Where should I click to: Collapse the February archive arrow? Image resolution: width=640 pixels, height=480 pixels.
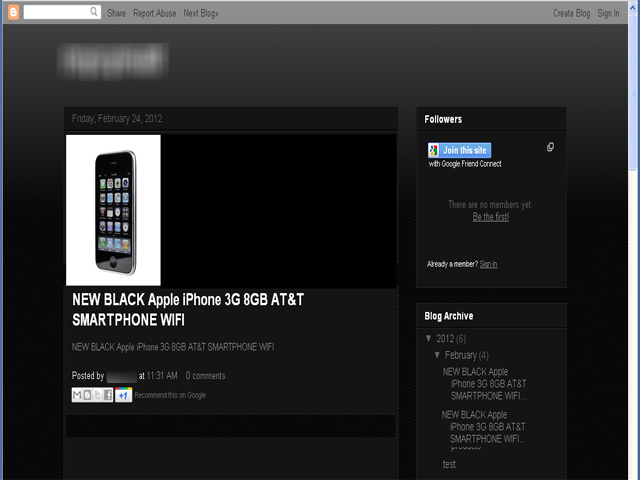437,355
